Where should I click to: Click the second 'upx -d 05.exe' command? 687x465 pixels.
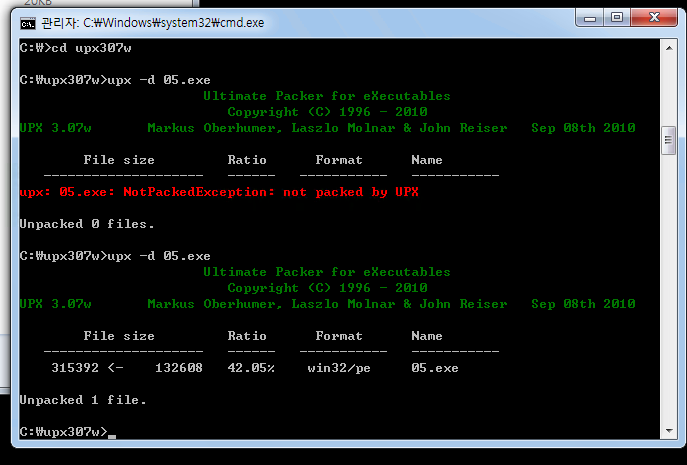pyautogui.click(x=159, y=256)
